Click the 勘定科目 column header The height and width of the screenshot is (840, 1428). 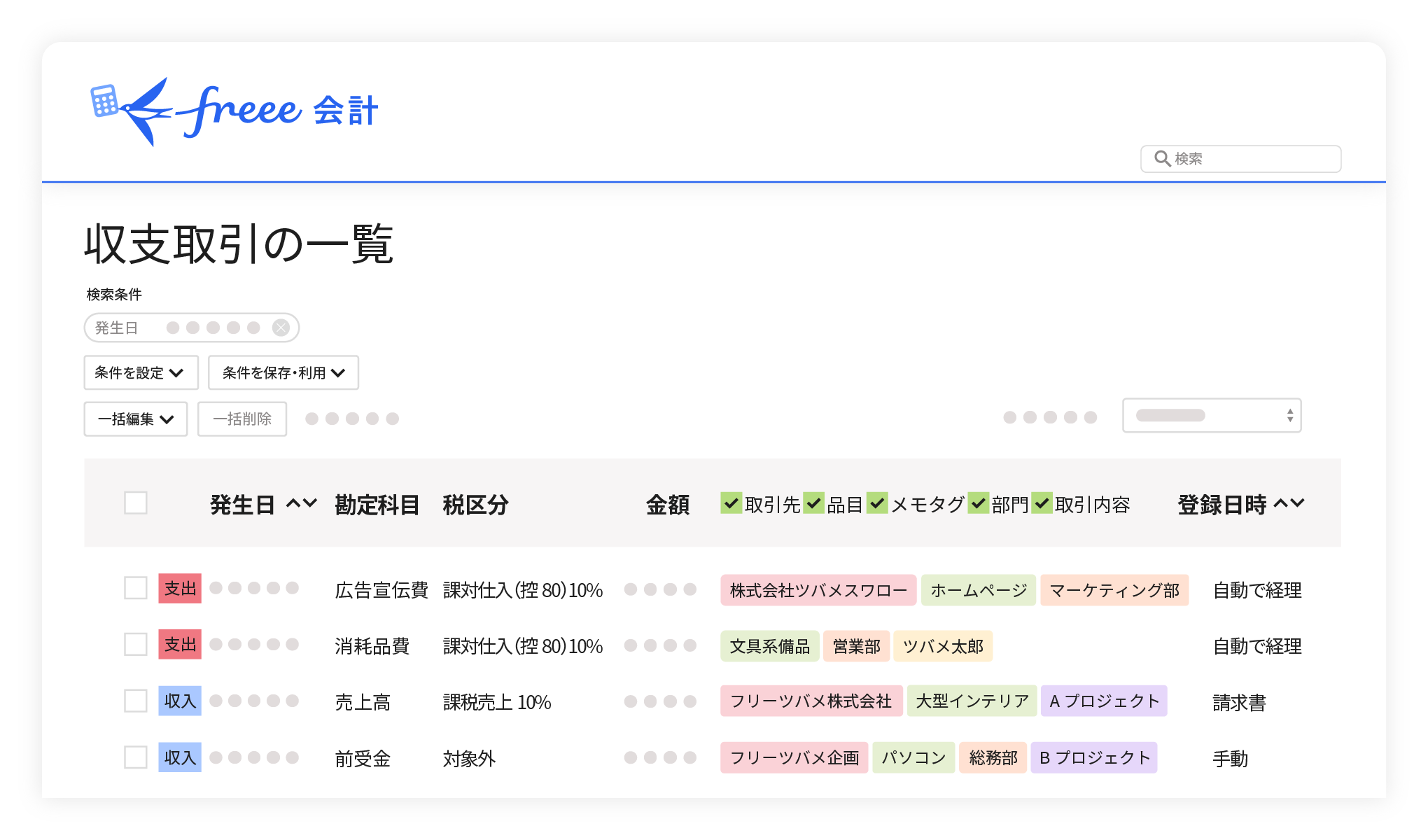377,505
